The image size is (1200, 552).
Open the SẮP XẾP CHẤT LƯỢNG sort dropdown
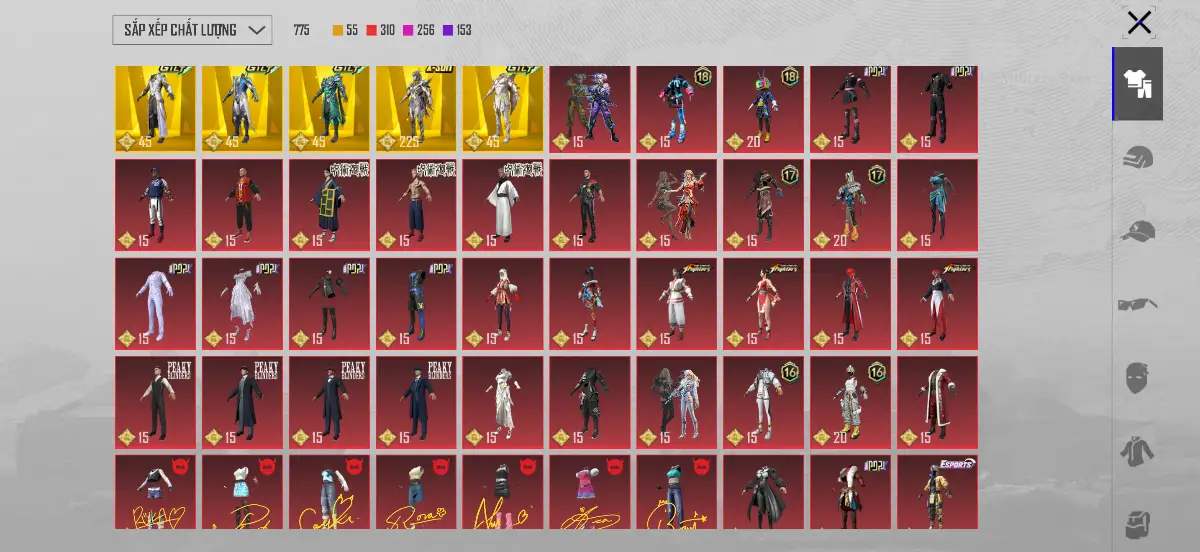coord(192,30)
